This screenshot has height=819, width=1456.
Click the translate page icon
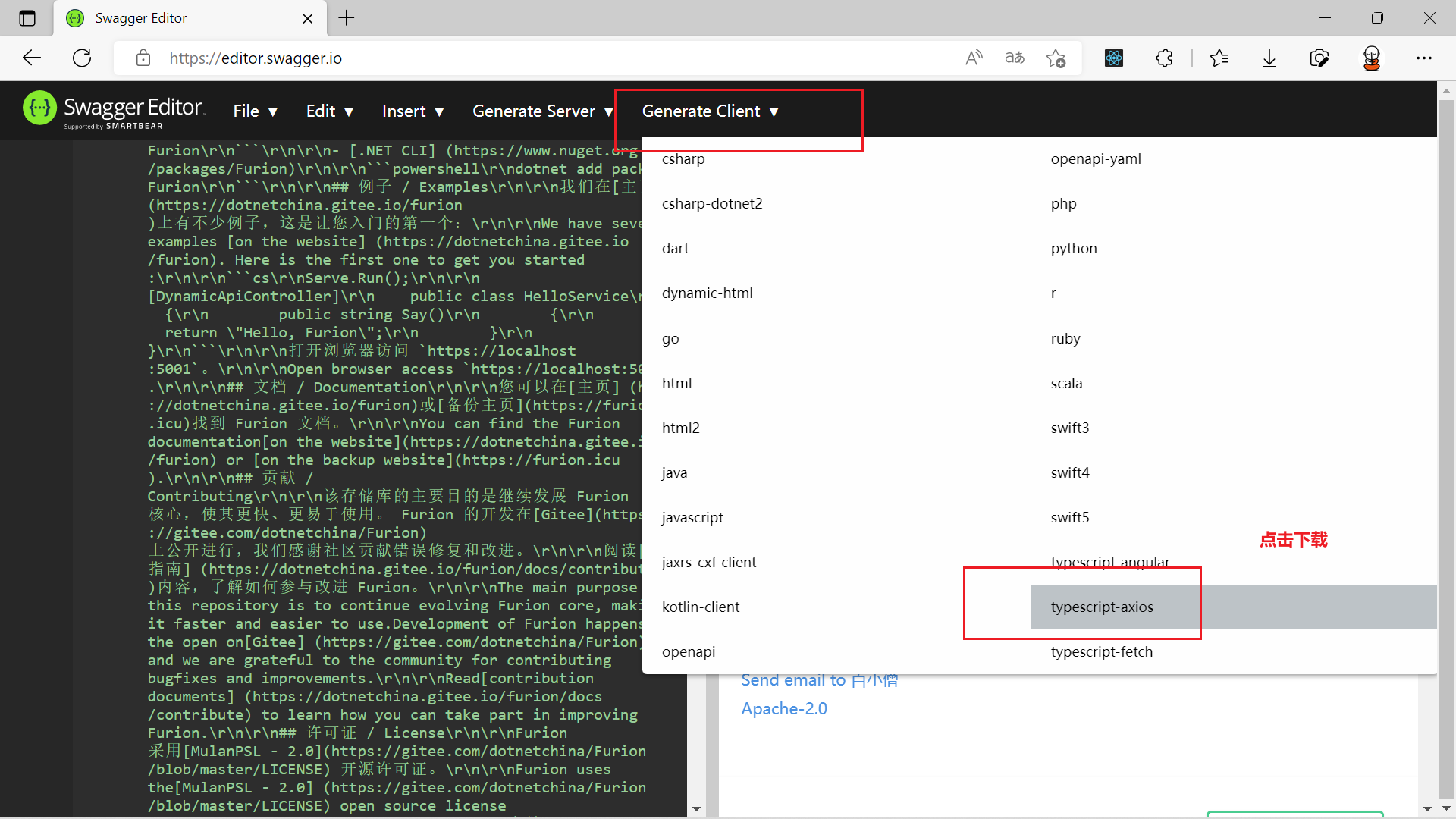(x=1015, y=58)
